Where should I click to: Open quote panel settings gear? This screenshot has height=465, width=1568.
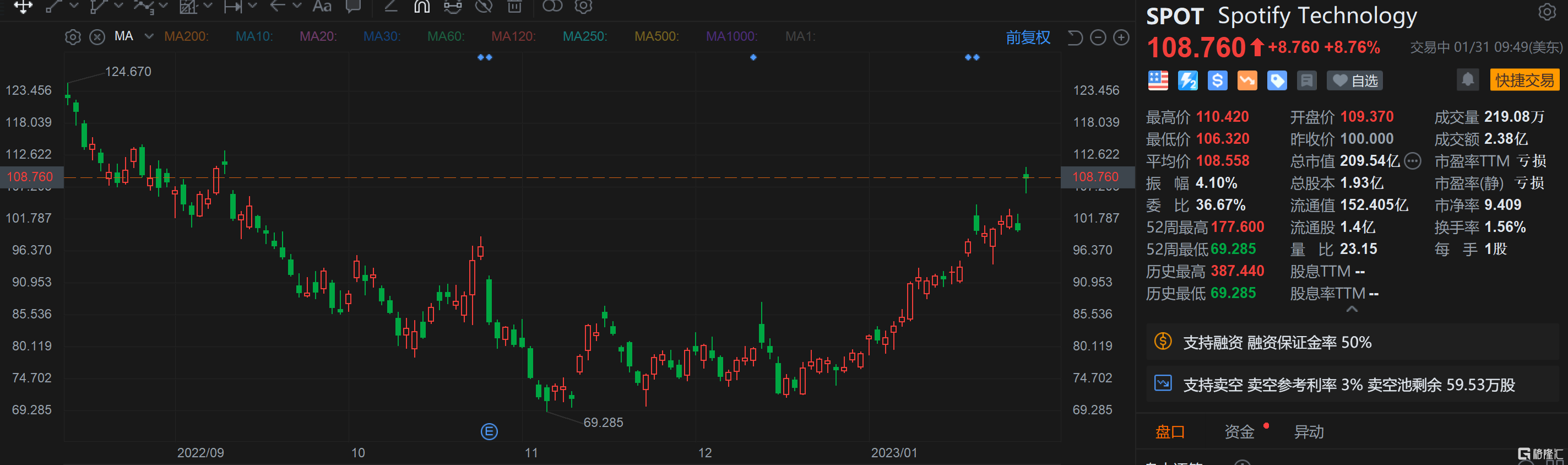coord(1547,12)
